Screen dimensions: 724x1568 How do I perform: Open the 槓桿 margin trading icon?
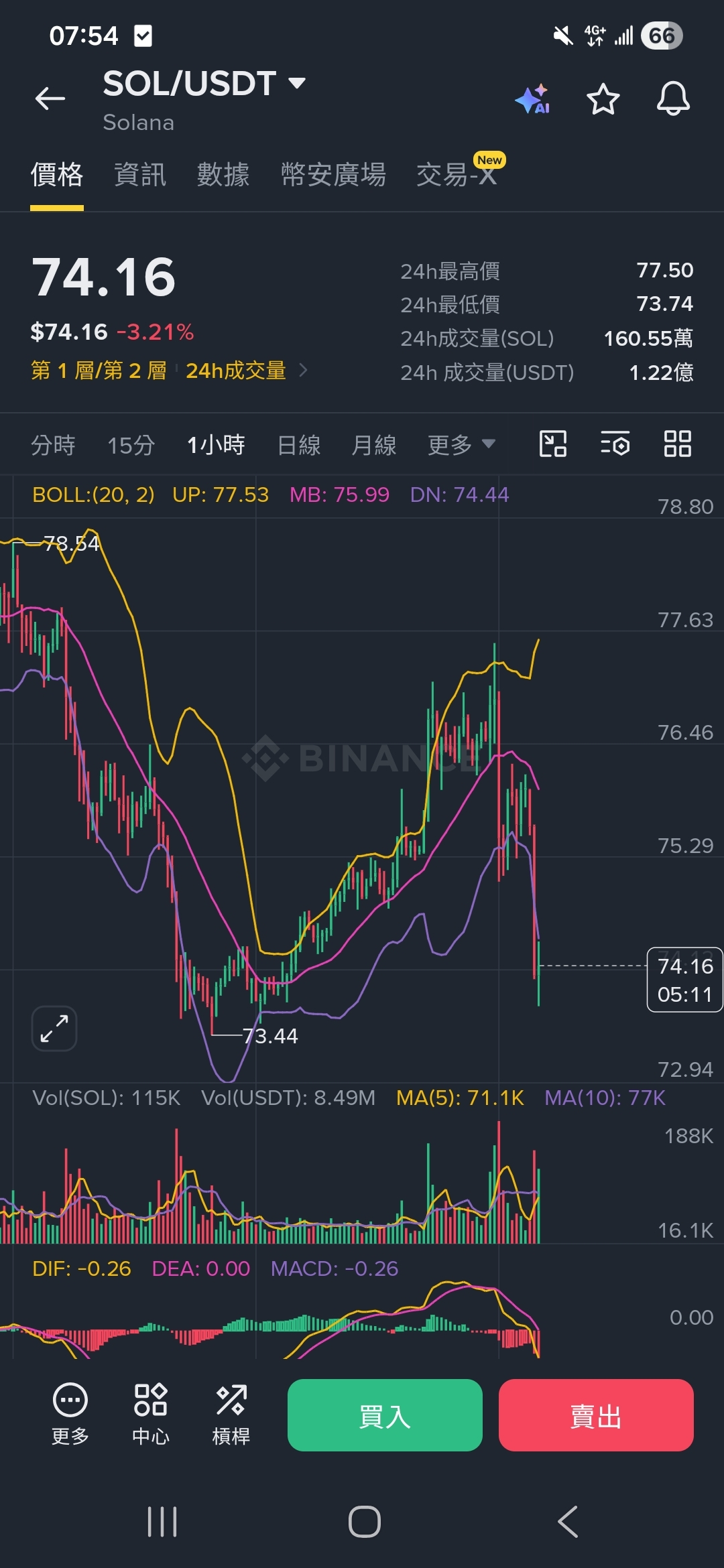(x=231, y=1415)
